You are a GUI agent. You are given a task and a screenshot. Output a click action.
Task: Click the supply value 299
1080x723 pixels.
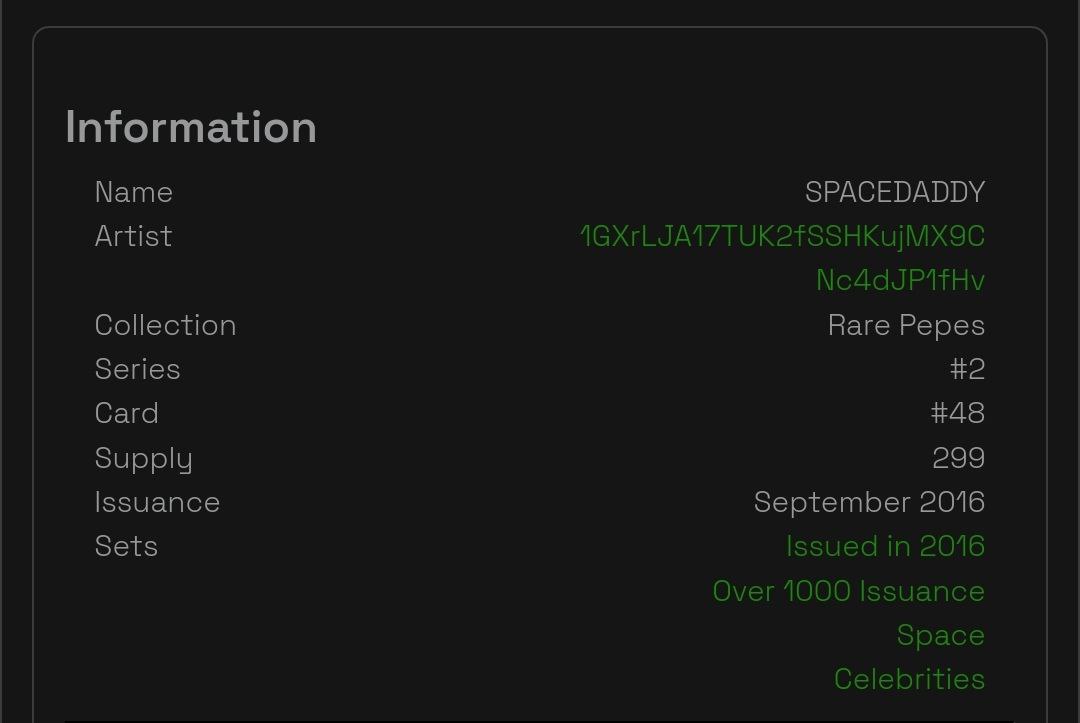pyautogui.click(x=958, y=458)
